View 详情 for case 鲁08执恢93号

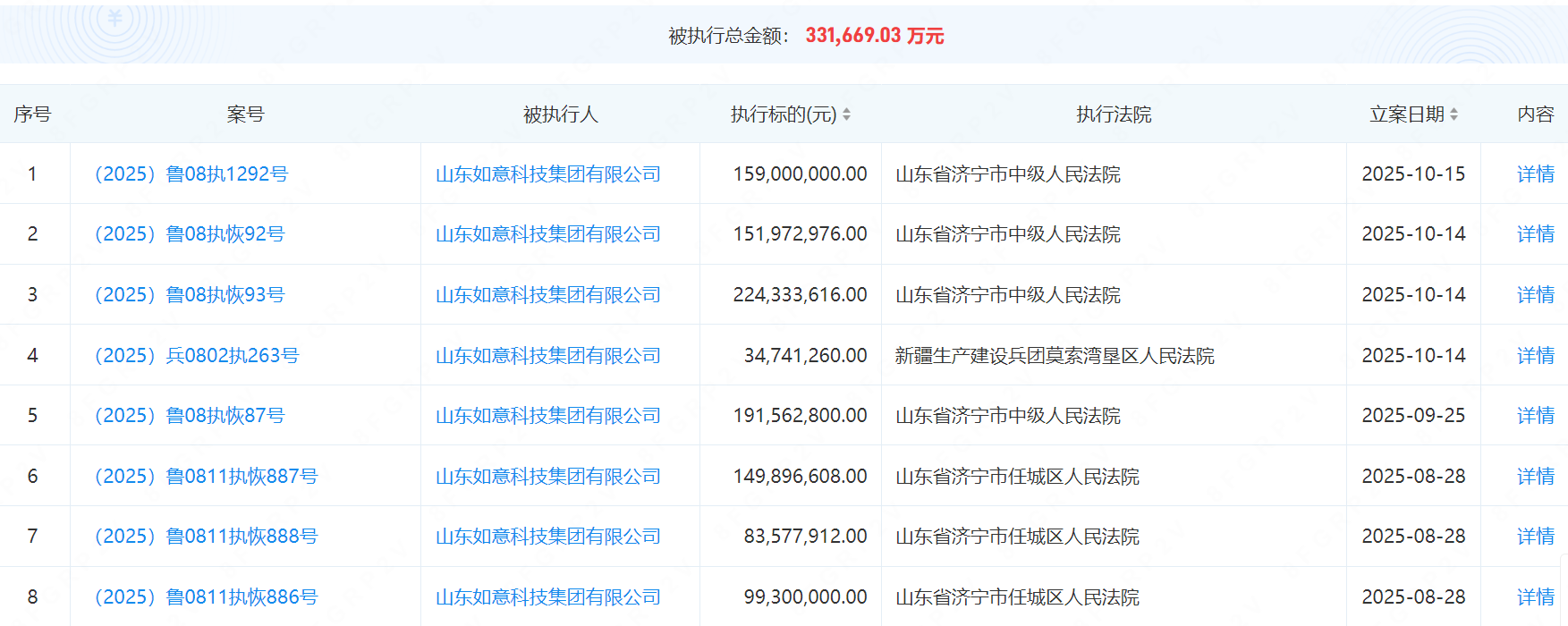coord(1536,294)
